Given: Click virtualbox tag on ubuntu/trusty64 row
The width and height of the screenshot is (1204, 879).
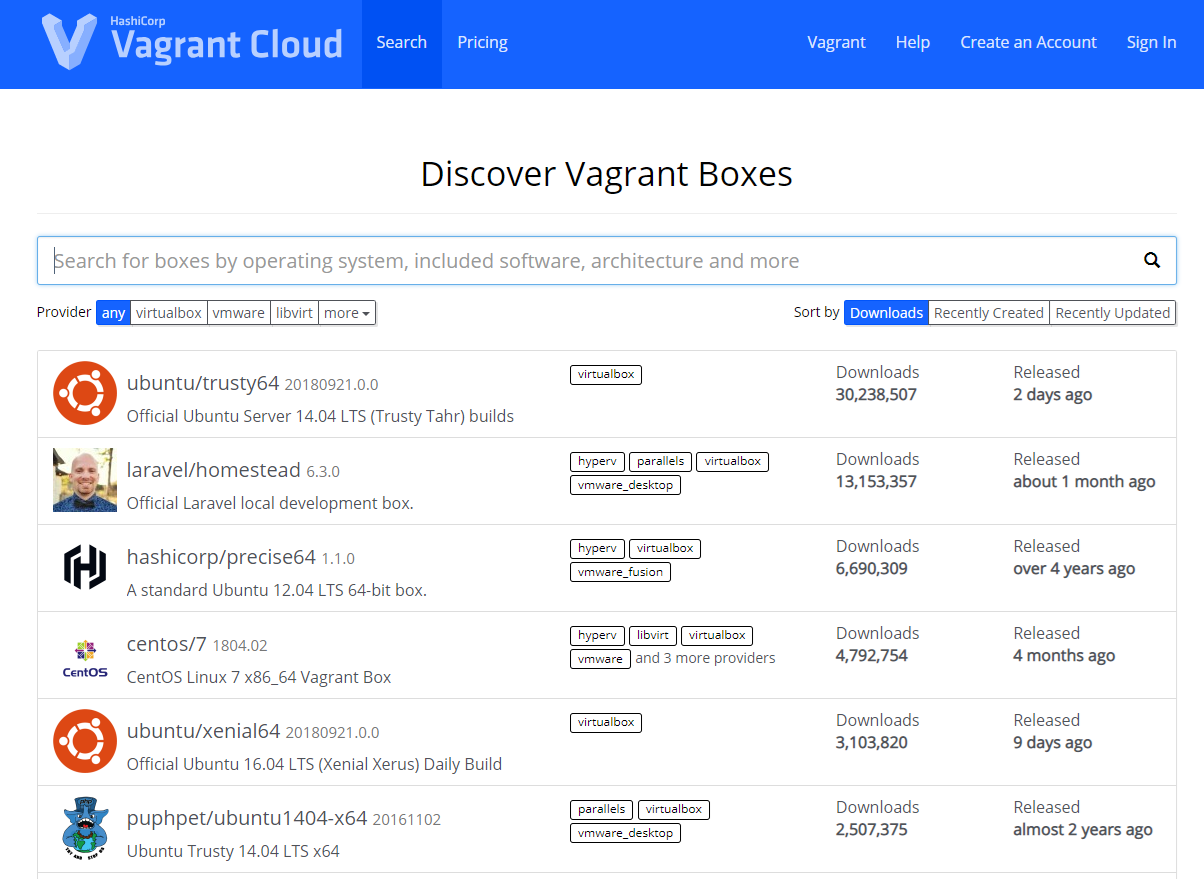Looking at the screenshot, I should coord(606,375).
